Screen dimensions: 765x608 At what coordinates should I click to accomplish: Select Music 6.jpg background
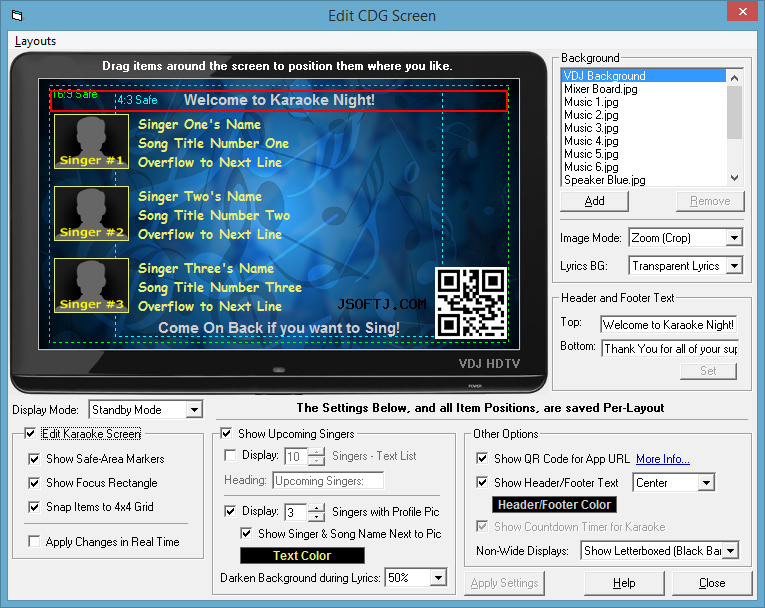(644, 167)
